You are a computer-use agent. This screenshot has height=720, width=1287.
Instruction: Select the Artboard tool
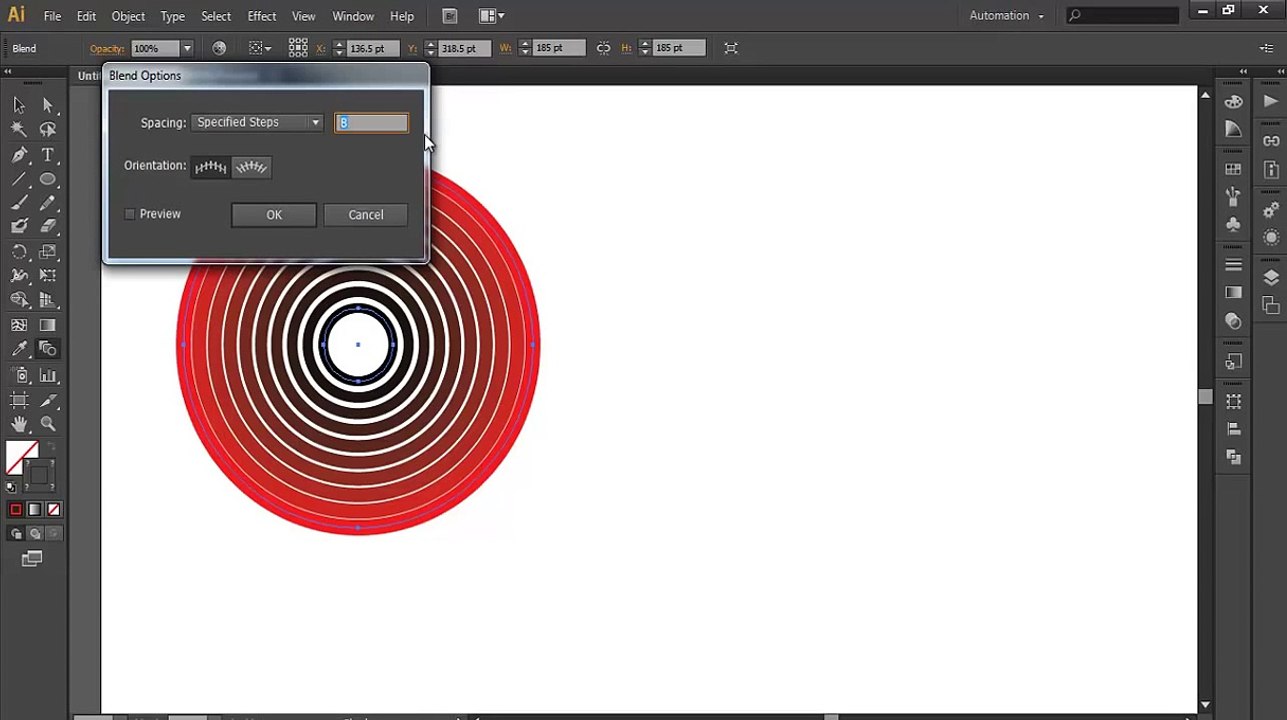[x=19, y=400]
